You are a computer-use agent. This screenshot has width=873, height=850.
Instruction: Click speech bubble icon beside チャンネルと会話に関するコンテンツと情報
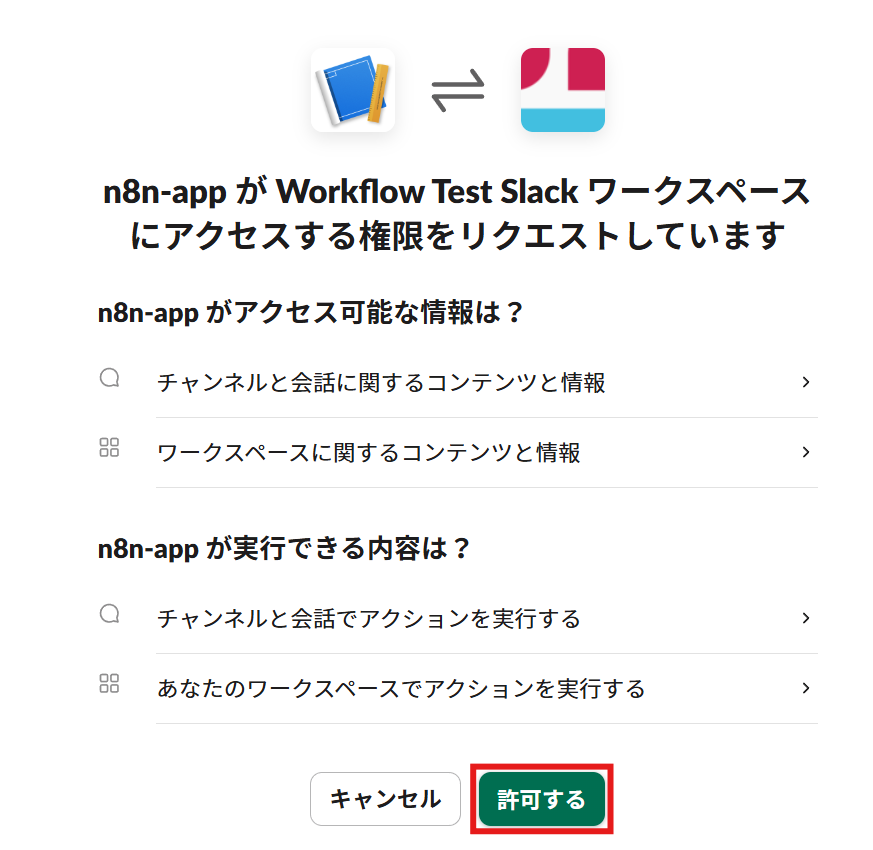tap(110, 379)
